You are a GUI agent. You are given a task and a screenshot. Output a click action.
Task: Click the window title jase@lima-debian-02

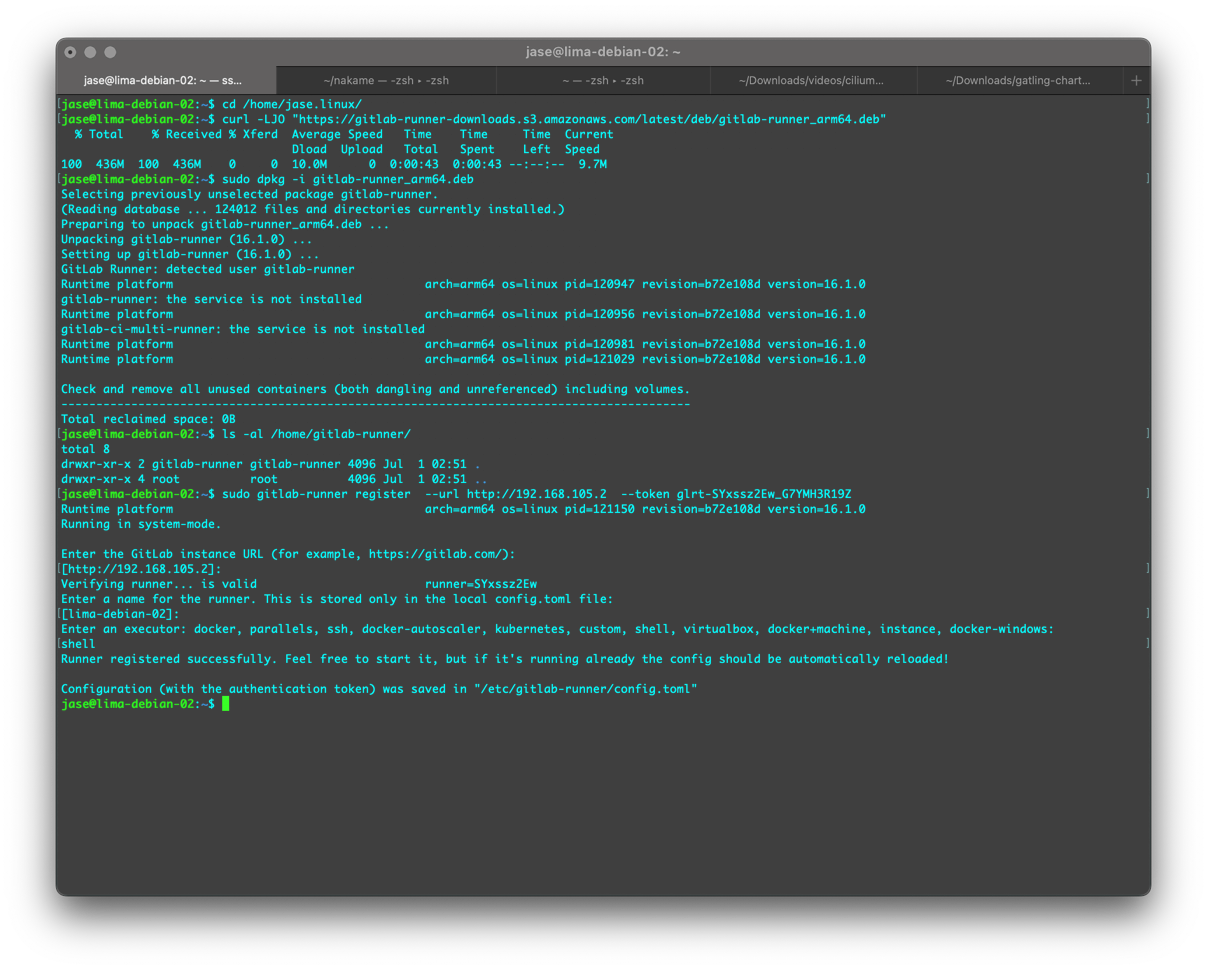tap(604, 51)
